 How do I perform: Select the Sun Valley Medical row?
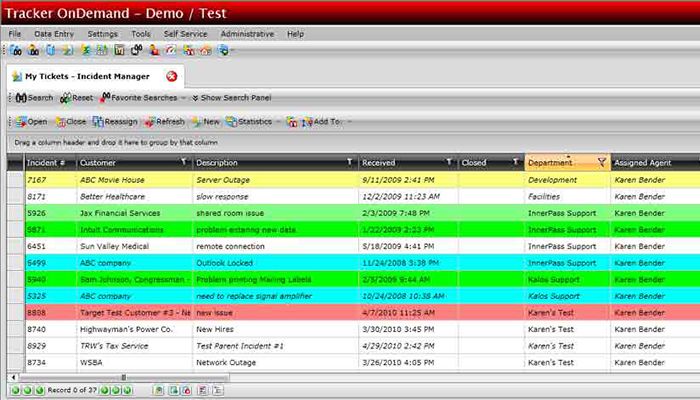[354, 246]
